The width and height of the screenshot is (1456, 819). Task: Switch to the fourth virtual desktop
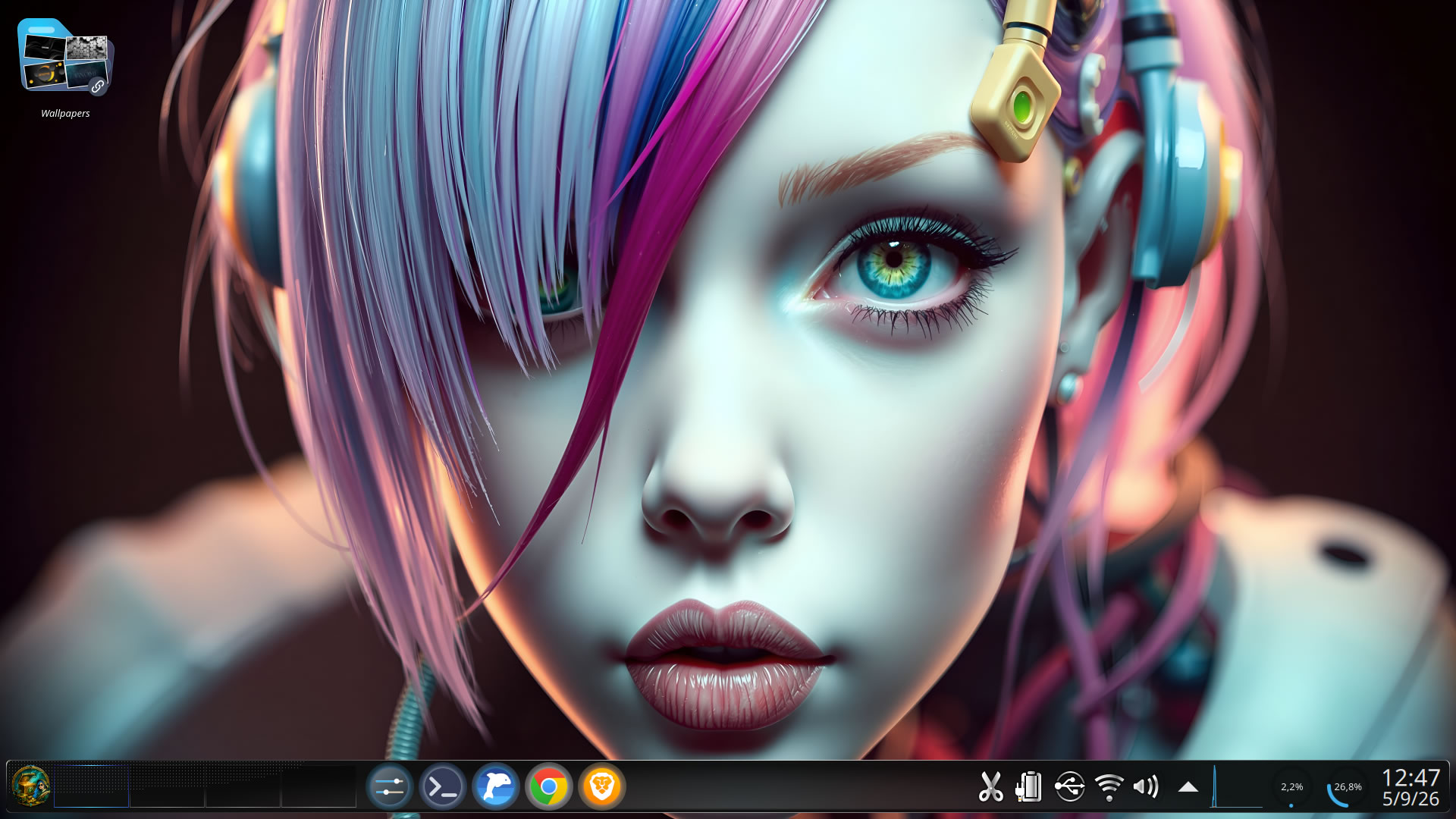318,786
